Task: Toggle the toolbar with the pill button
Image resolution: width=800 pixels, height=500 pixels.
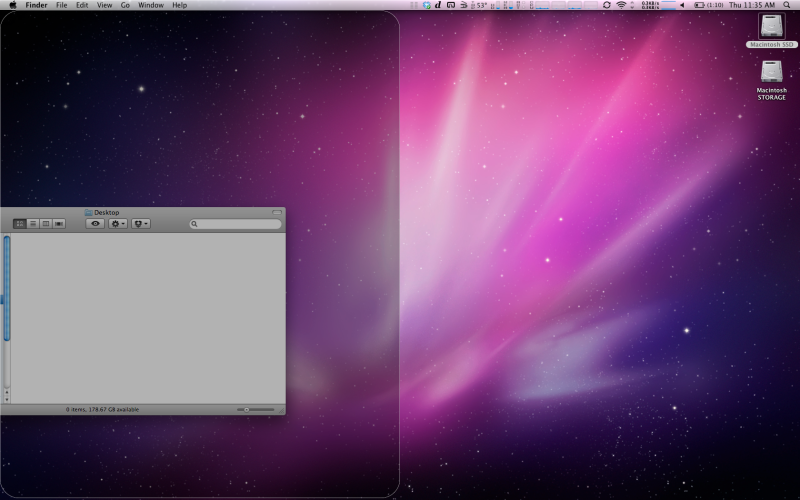Action: click(x=277, y=212)
